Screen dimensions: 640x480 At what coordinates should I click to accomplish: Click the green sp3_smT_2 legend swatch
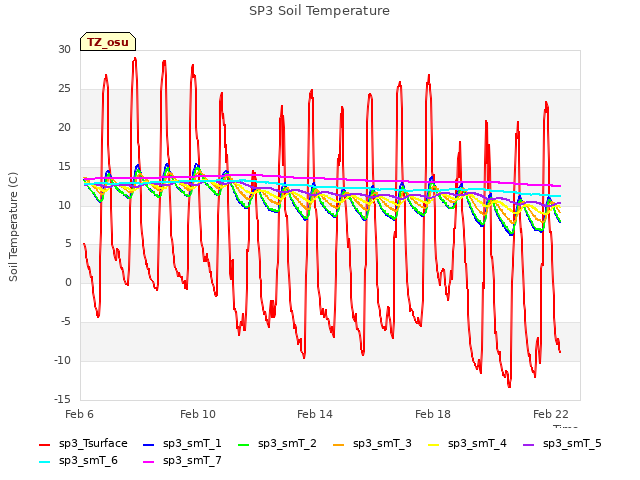[x=244, y=444]
